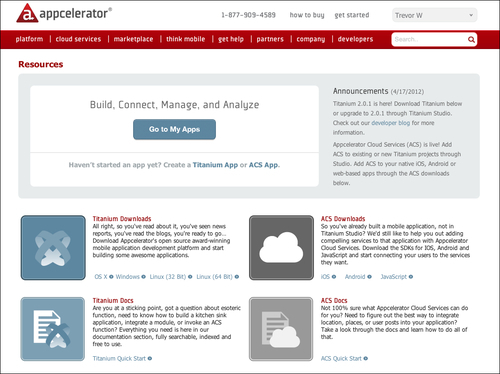Click the Go to My Apps button
Viewport: 500px width, 374px height.
[174, 129]
